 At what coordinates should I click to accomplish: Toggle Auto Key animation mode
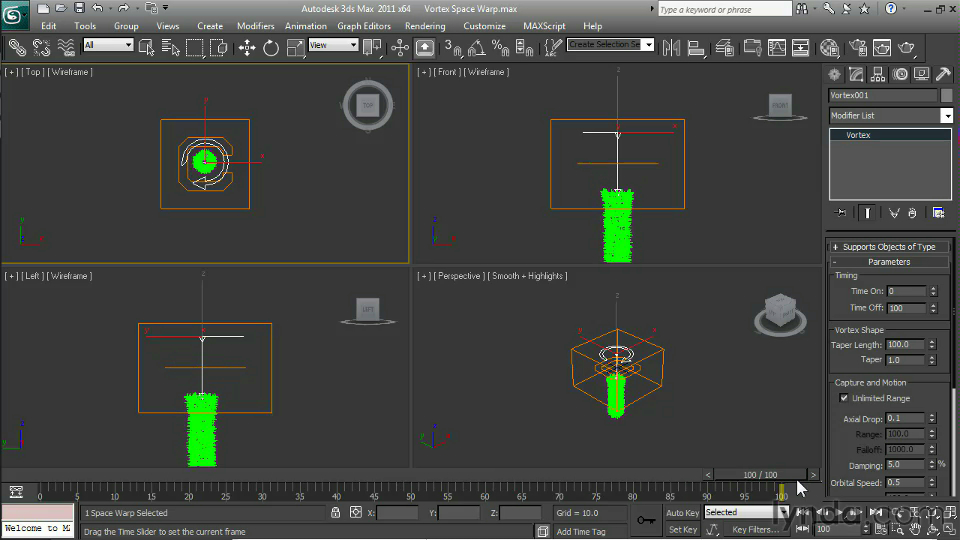(x=682, y=513)
